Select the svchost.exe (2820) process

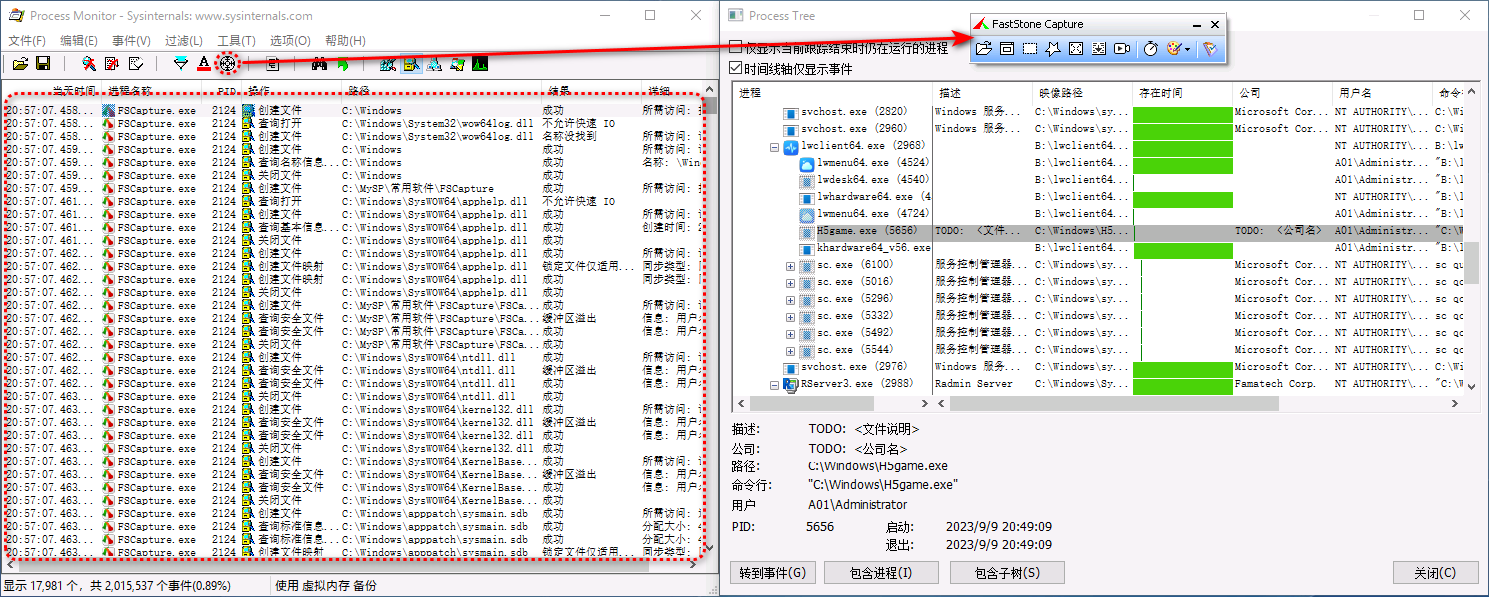click(854, 112)
